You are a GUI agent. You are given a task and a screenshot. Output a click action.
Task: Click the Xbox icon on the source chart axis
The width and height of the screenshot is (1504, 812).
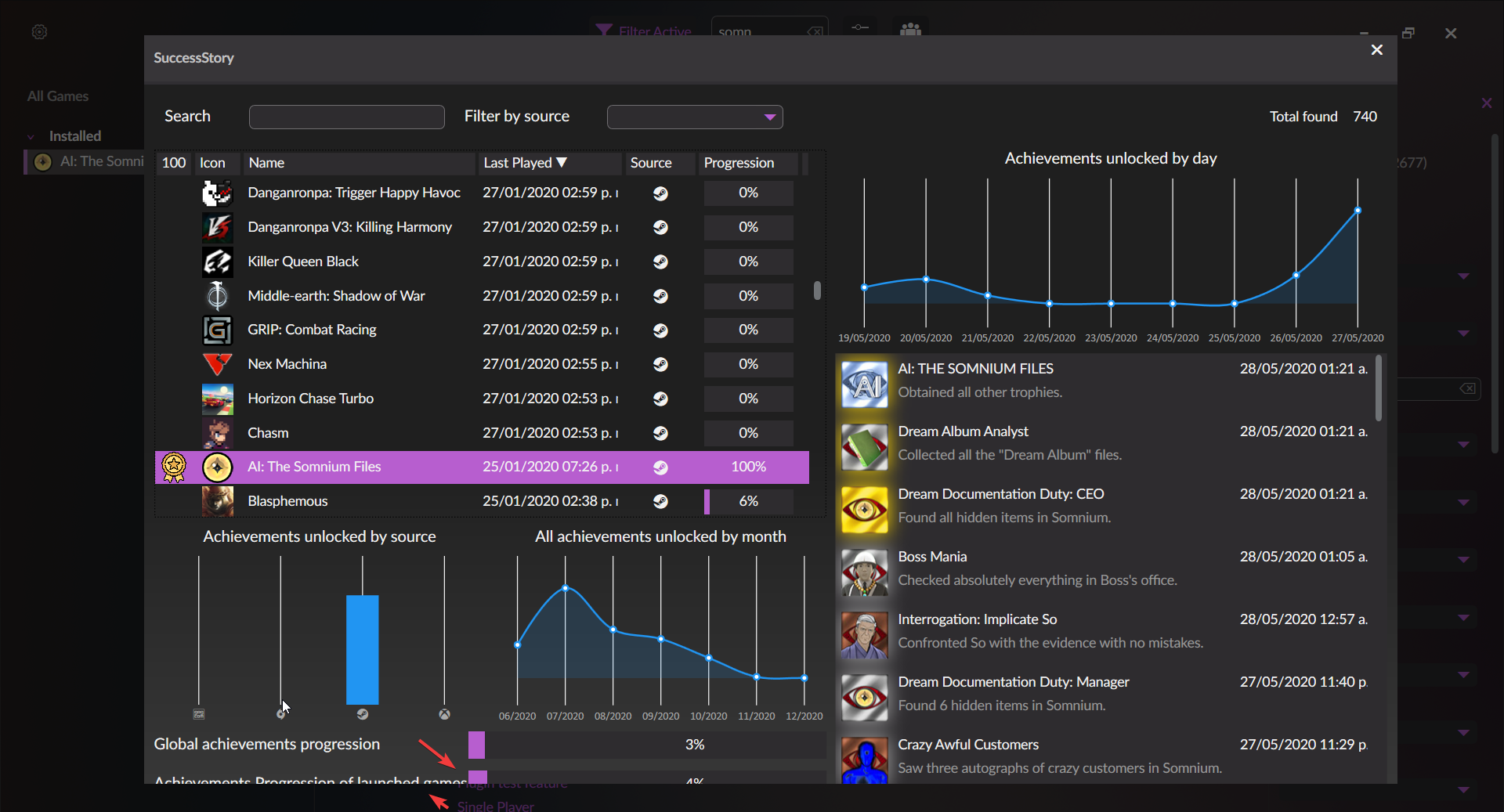pos(444,713)
